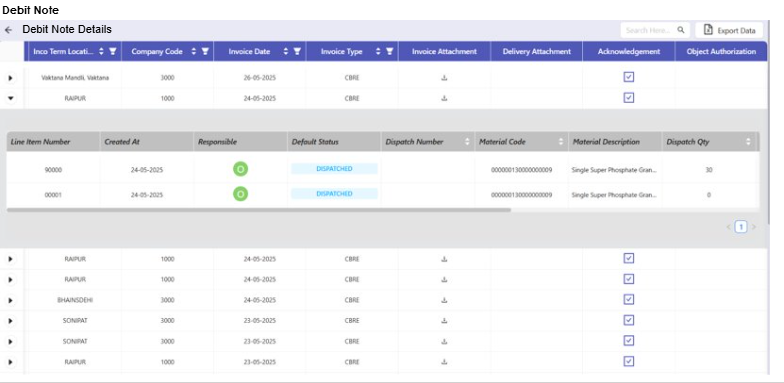Click the Default Status header
This screenshot has width=784, height=383.
pyautogui.click(x=334, y=142)
